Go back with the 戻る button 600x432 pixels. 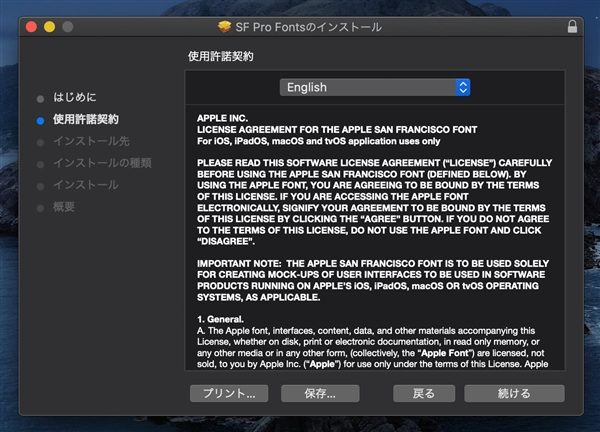pyautogui.click(x=424, y=393)
